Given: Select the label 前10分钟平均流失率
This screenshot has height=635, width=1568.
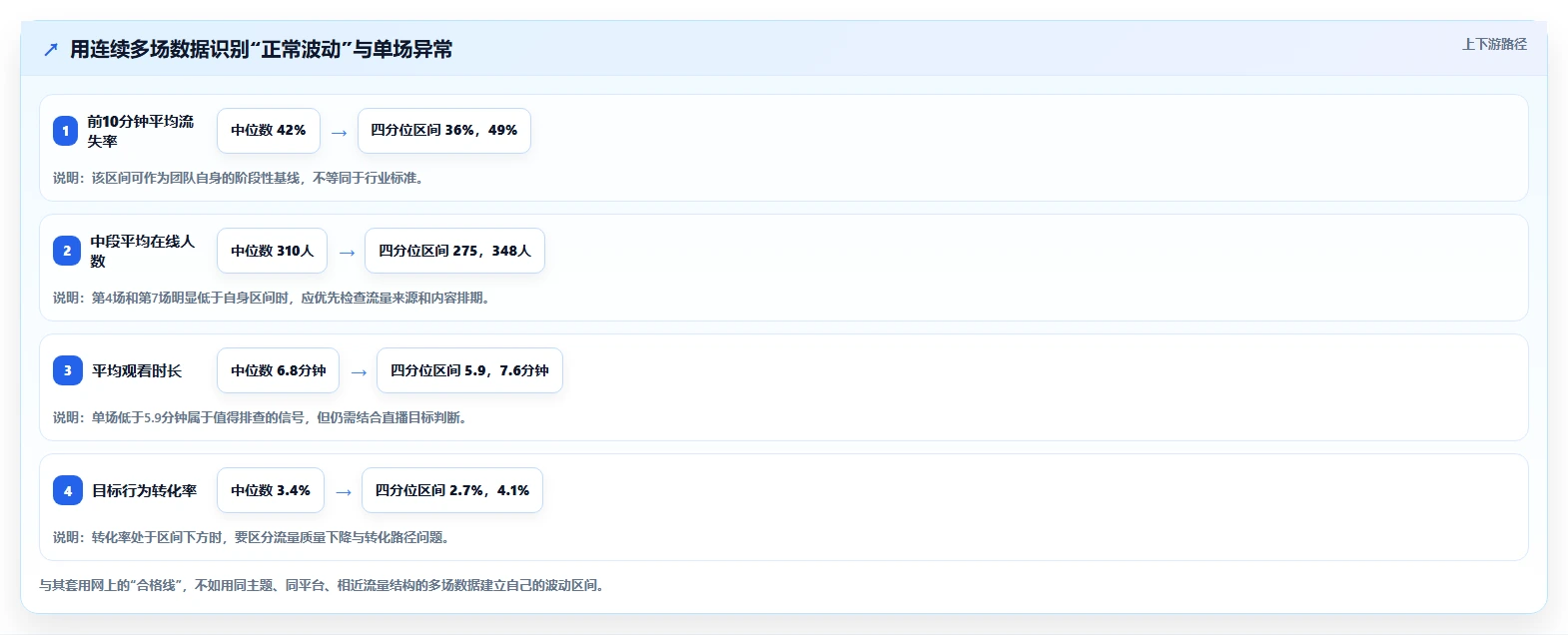Looking at the screenshot, I should point(141,131).
